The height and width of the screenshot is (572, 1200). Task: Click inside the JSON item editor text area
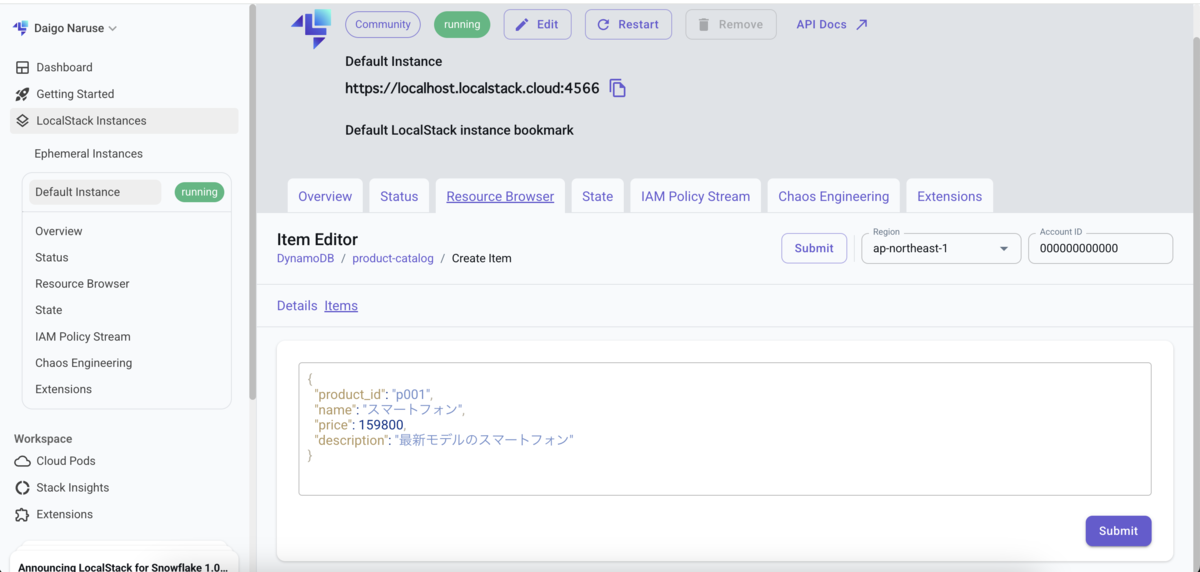coord(725,429)
